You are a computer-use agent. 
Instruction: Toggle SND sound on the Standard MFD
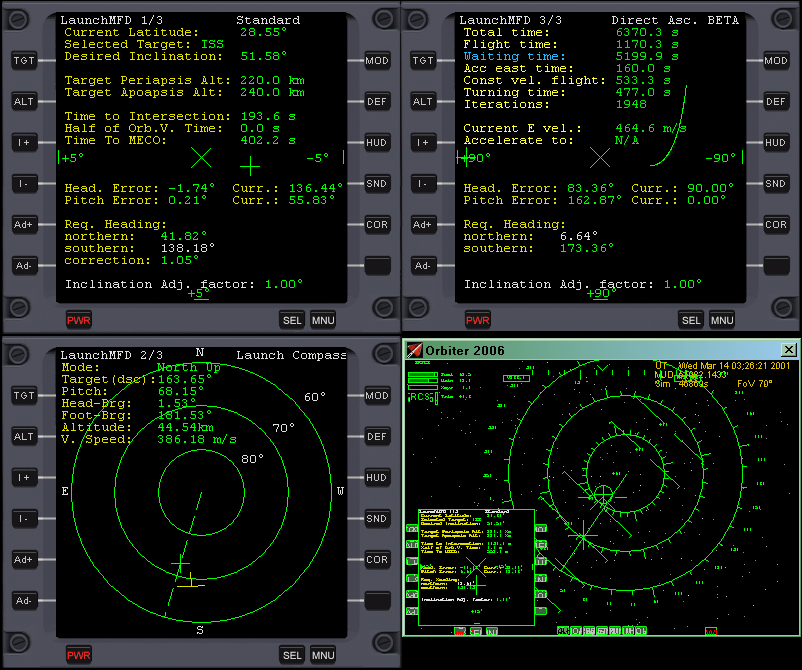point(376,184)
